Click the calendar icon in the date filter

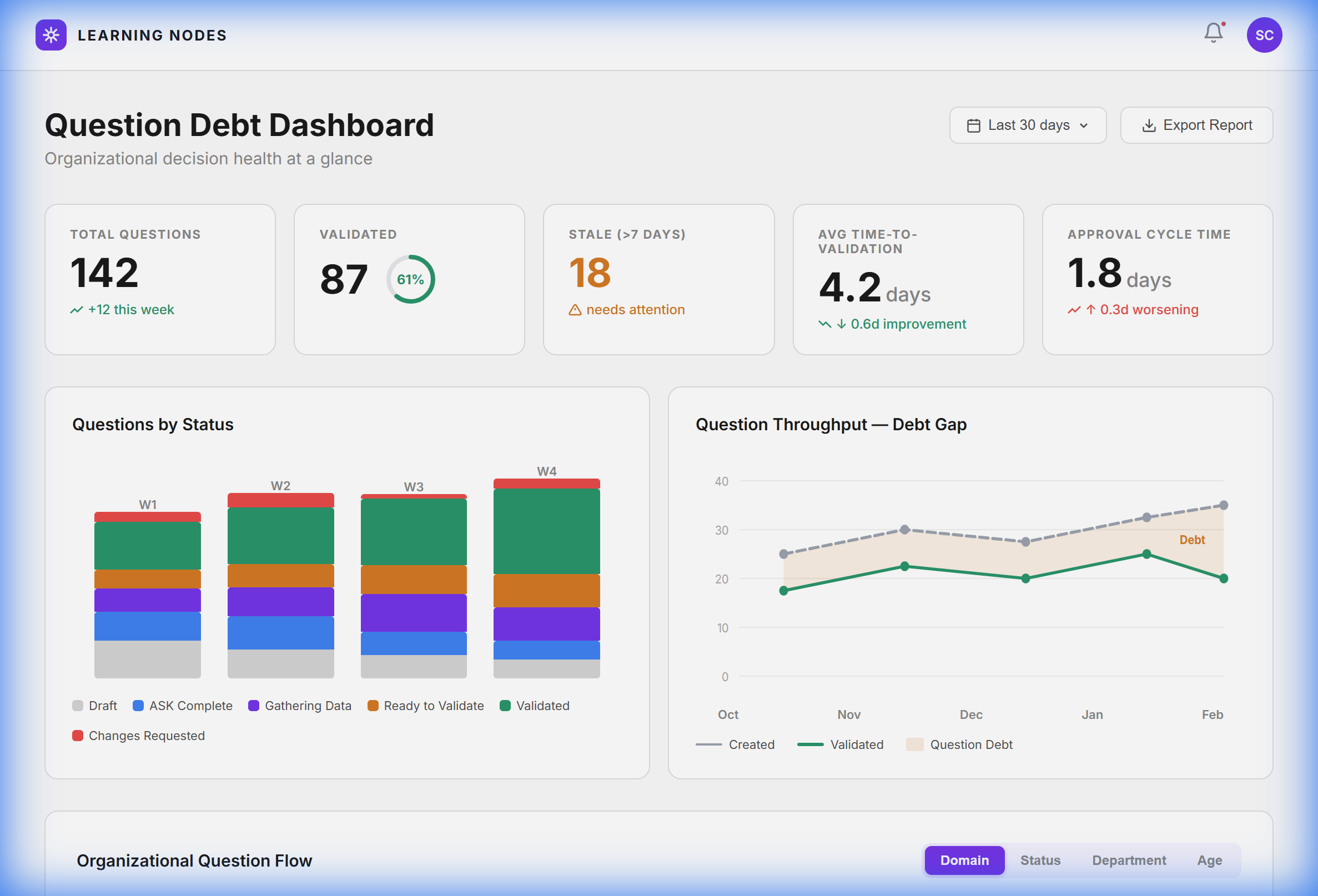974,125
